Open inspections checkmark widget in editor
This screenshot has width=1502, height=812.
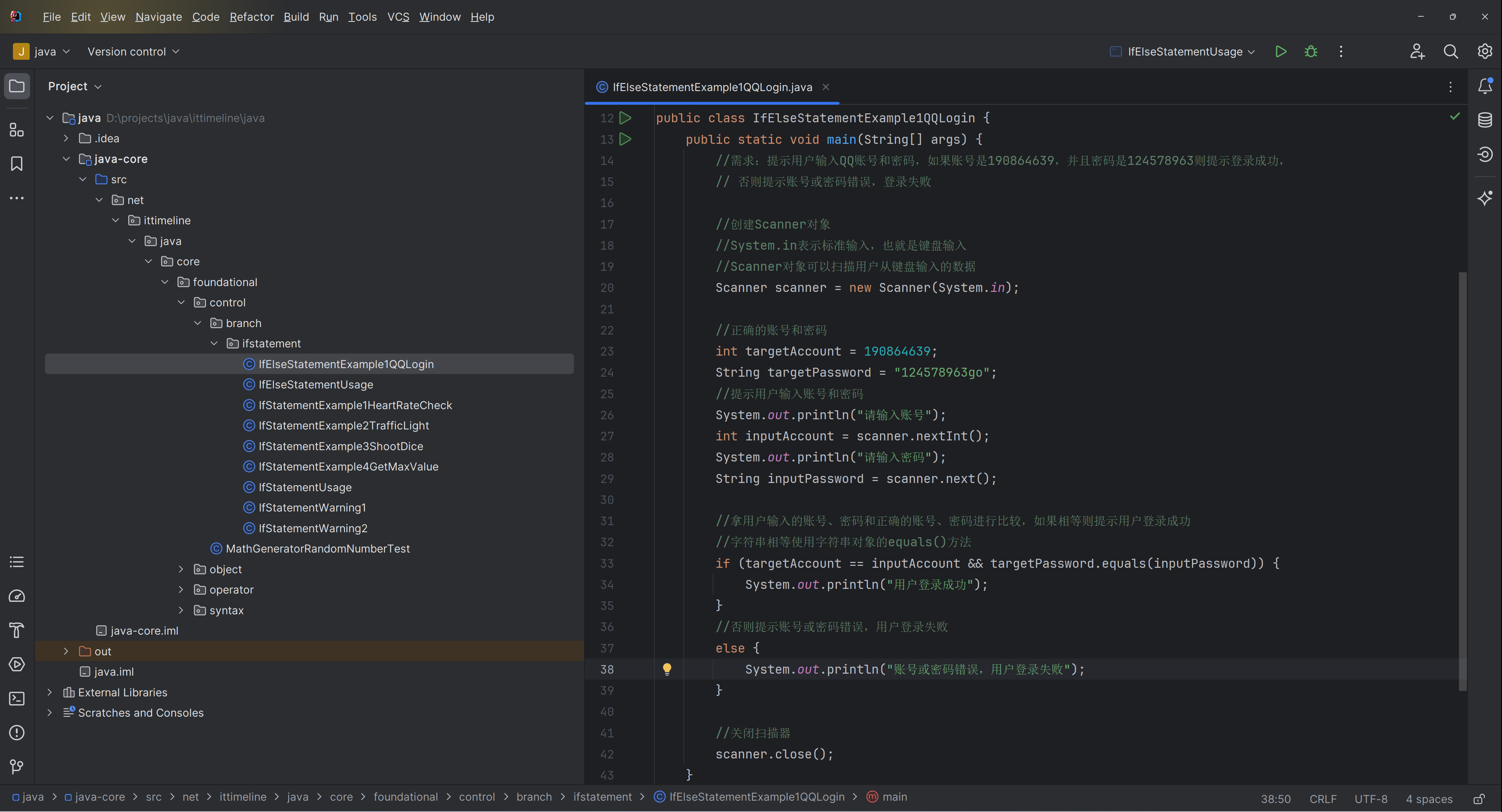coord(1455,116)
